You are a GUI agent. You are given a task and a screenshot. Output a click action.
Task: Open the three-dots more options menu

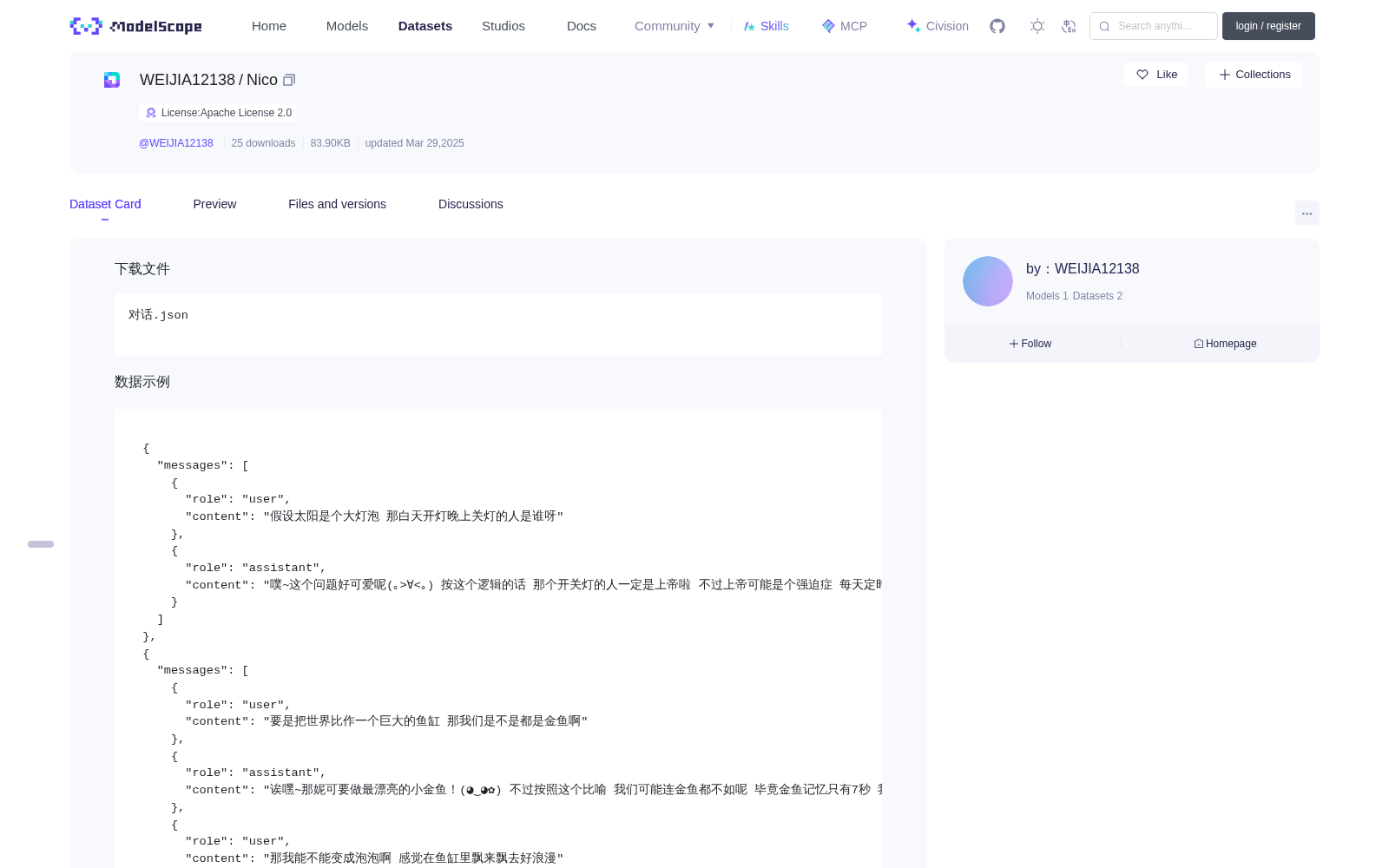[x=1307, y=213]
